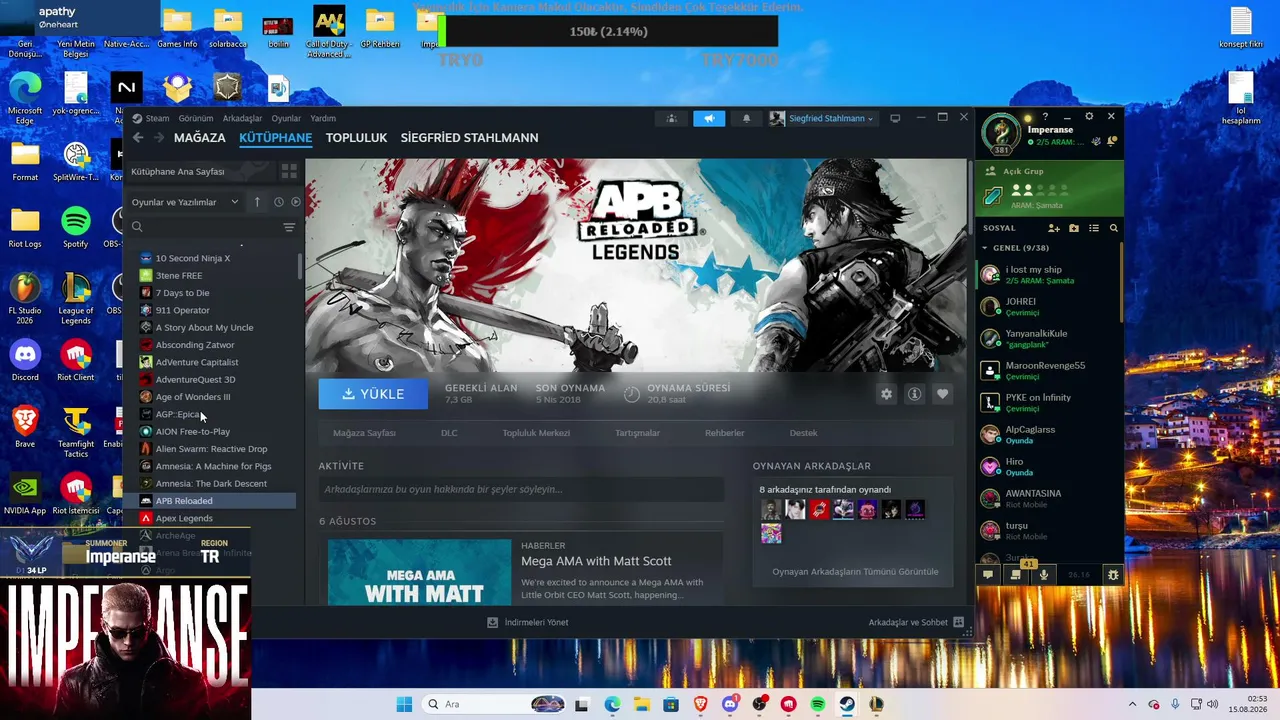The width and height of the screenshot is (1280, 720).
Task: Switch to MAĞAZA tab
Action: 200,138
